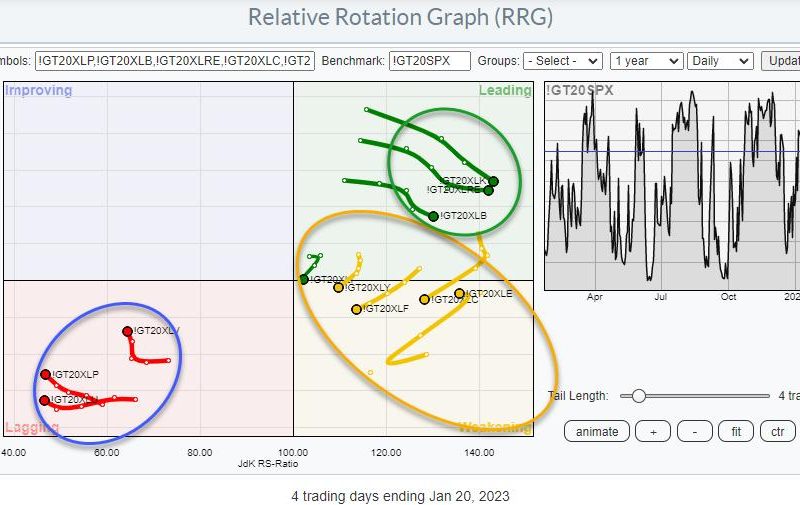Screen dimensions: 800x505
Task: Click the ctr button
Action: 778,432
